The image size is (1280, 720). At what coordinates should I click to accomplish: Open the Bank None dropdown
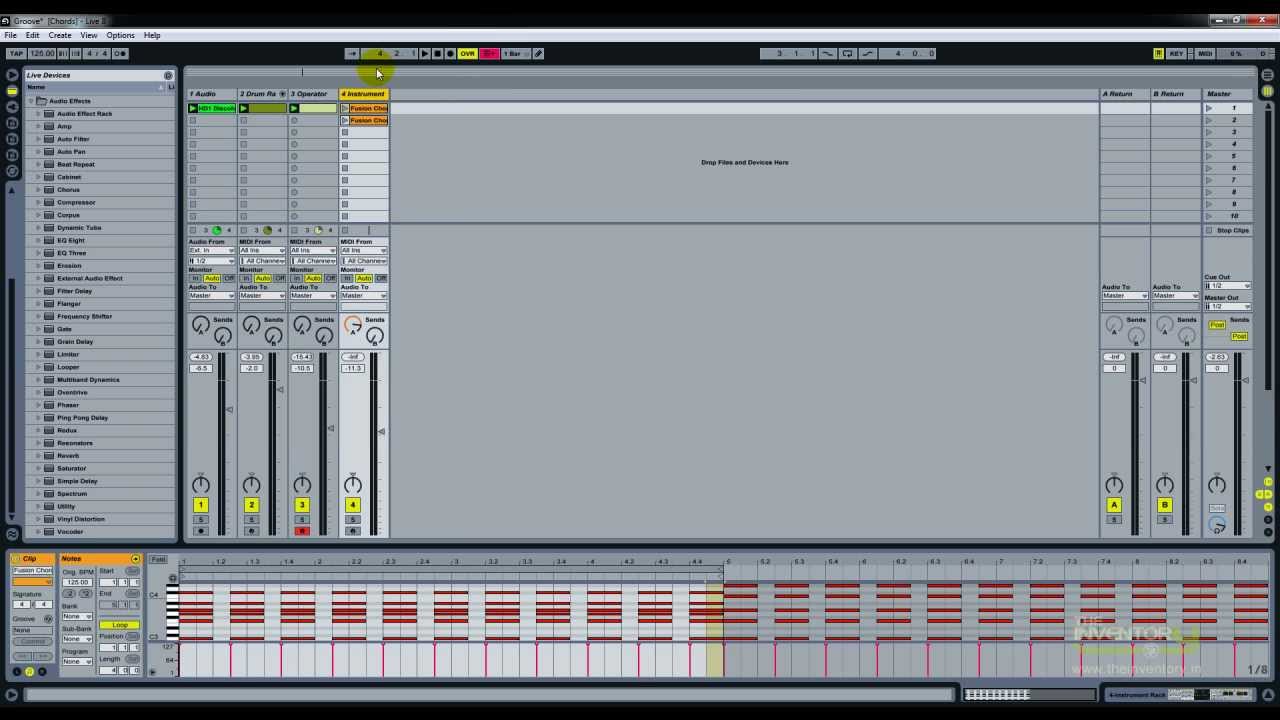pos(77,616)
